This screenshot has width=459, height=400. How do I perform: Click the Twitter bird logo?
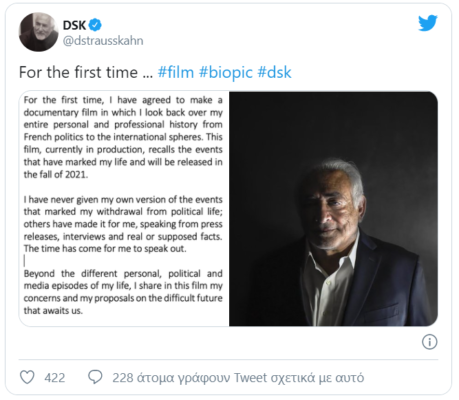point(428,23)
